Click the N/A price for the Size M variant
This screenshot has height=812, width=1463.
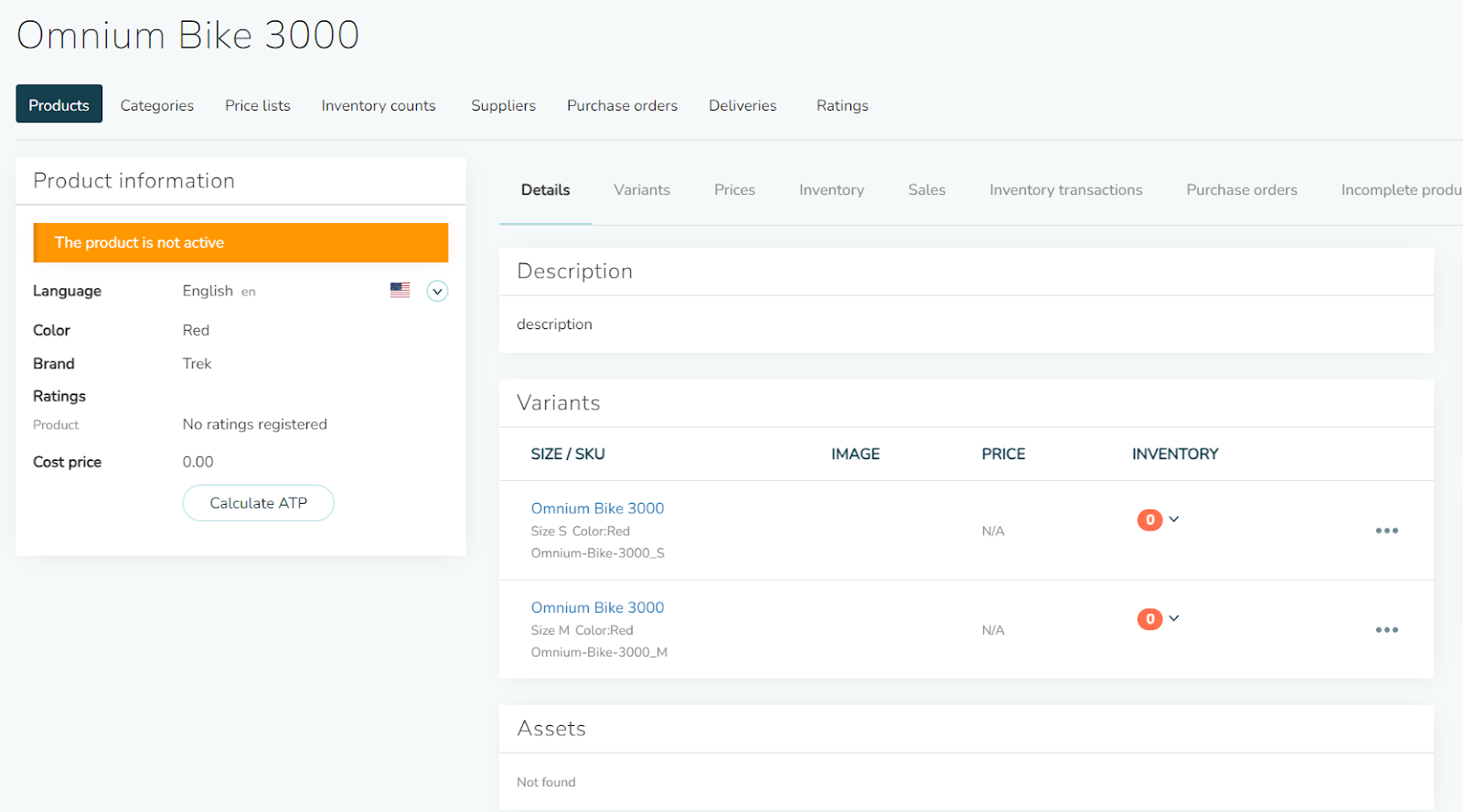pos(993,630)
